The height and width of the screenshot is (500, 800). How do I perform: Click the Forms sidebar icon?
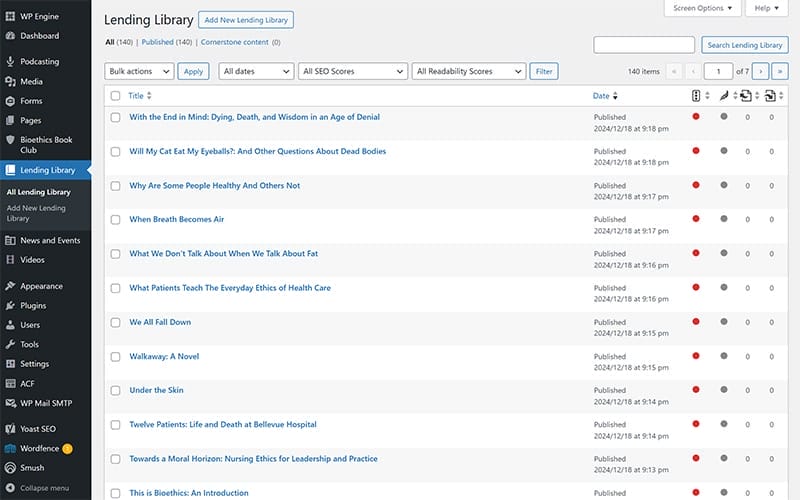[10, 101]
